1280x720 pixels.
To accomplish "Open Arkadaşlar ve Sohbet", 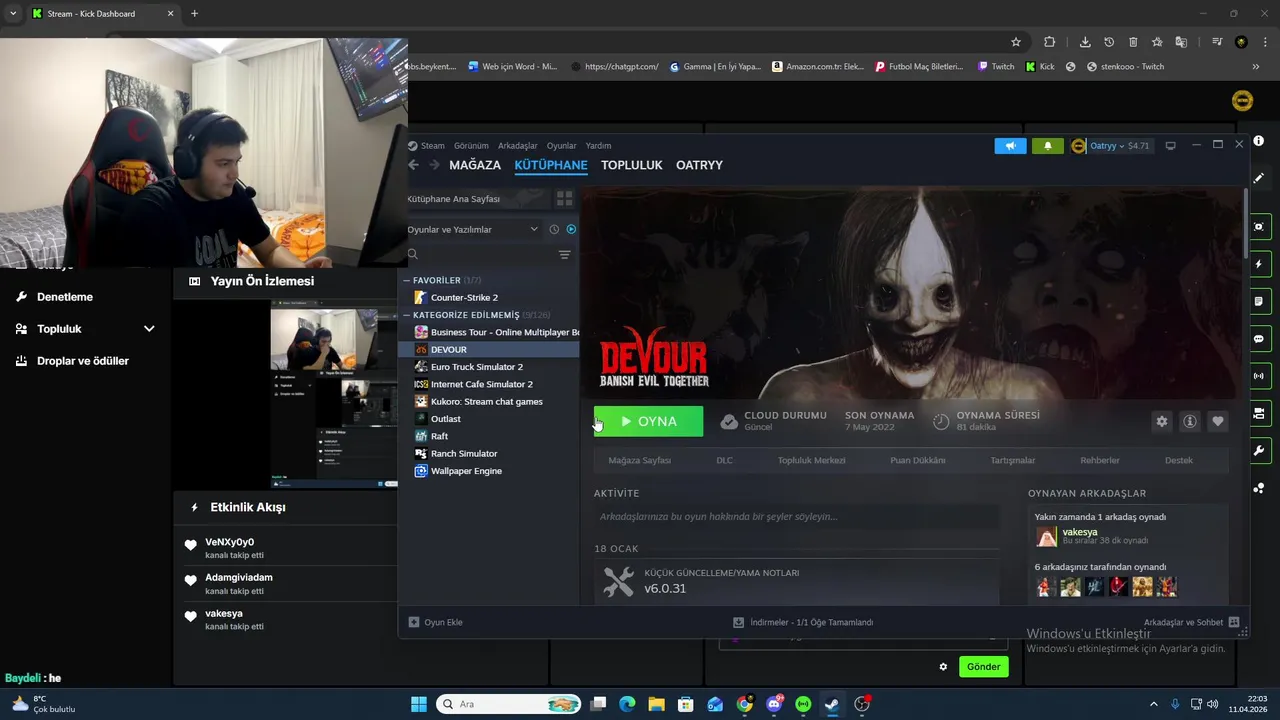I will click(x=1191, y=622).
